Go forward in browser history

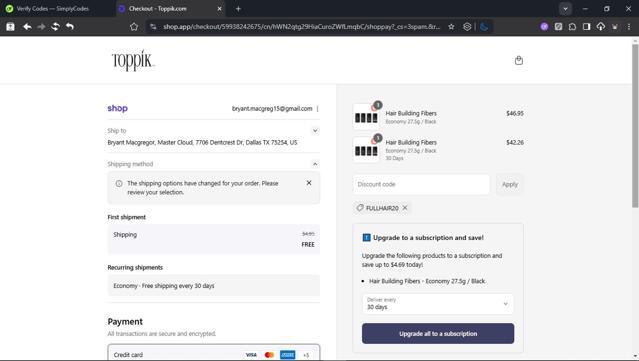click(x=41, y=26)
